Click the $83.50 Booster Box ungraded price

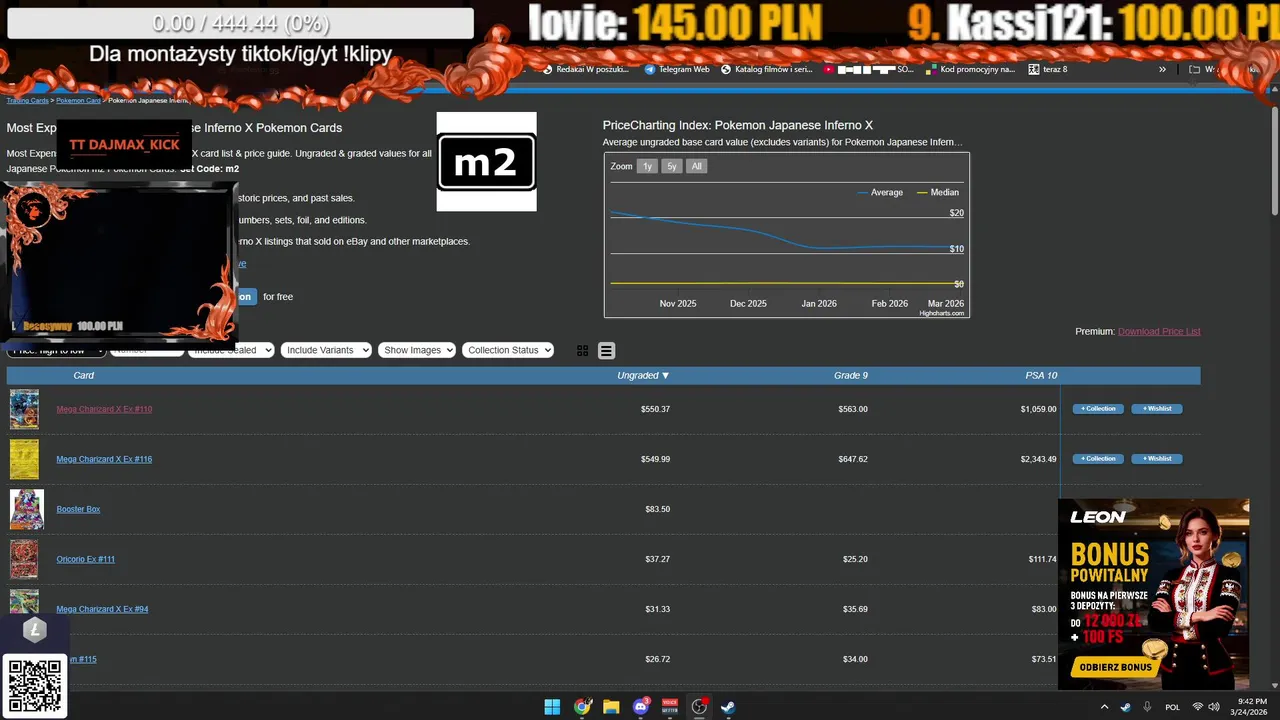coord(658,509)
